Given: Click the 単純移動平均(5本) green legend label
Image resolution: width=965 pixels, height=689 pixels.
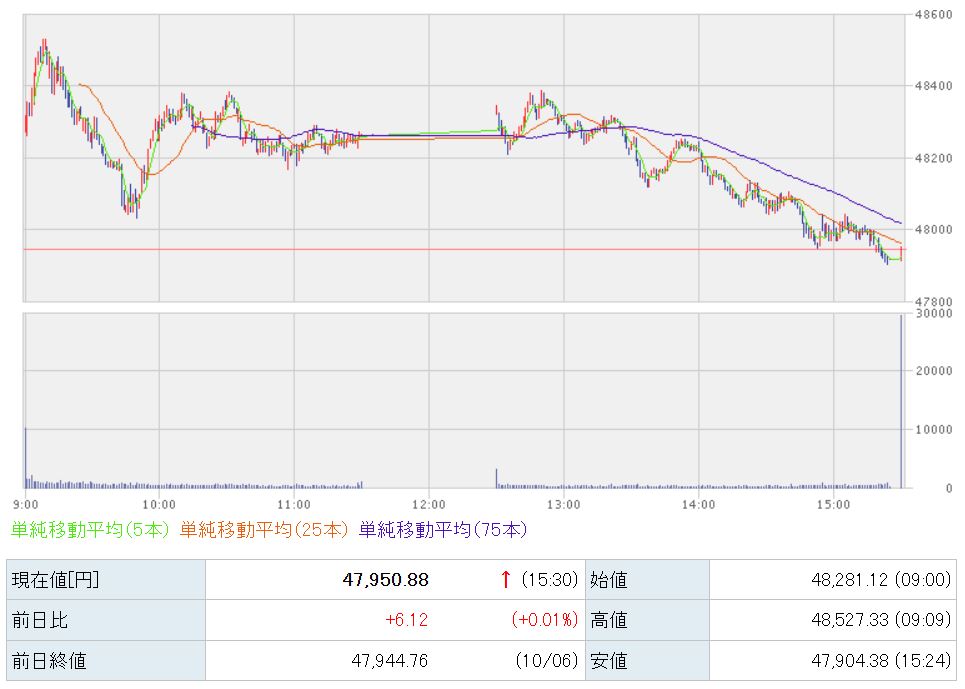Looking at the screenshot, I should click(x=91, y=529).
